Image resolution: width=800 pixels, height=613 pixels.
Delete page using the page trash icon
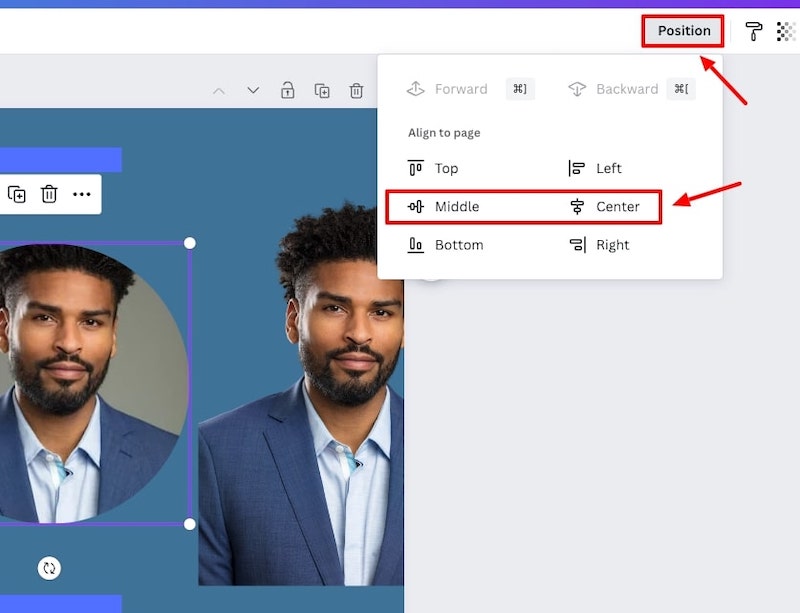(356, 91)
